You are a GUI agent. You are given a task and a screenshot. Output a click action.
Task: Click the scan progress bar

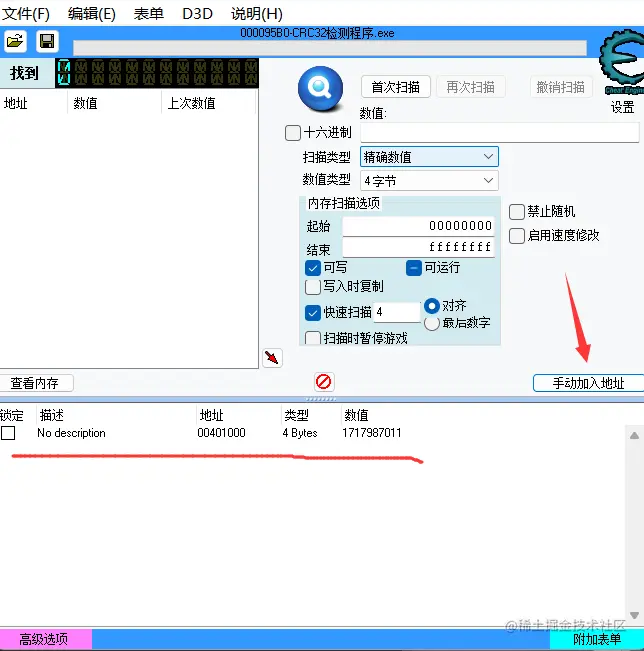tap(330, 48)
